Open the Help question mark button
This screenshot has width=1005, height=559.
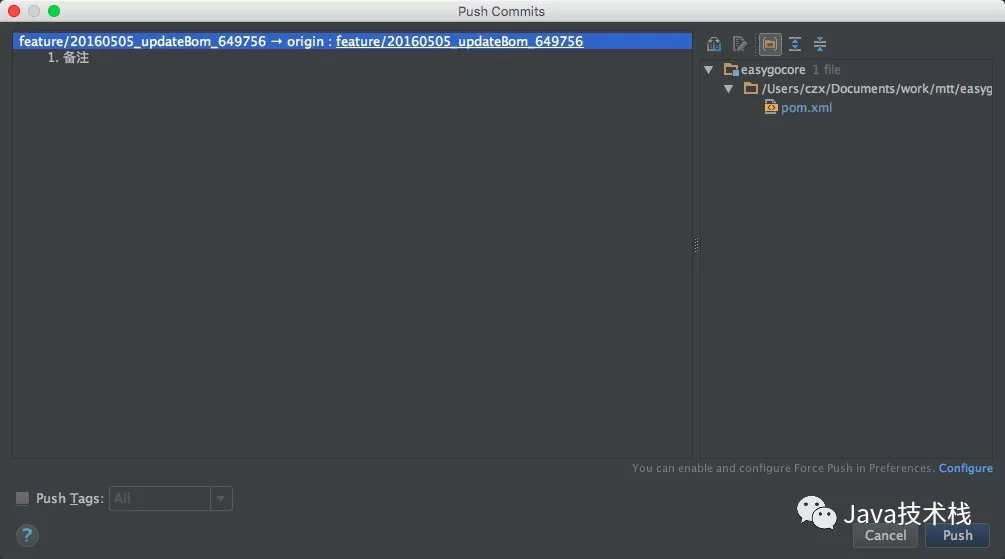point(27,535)
